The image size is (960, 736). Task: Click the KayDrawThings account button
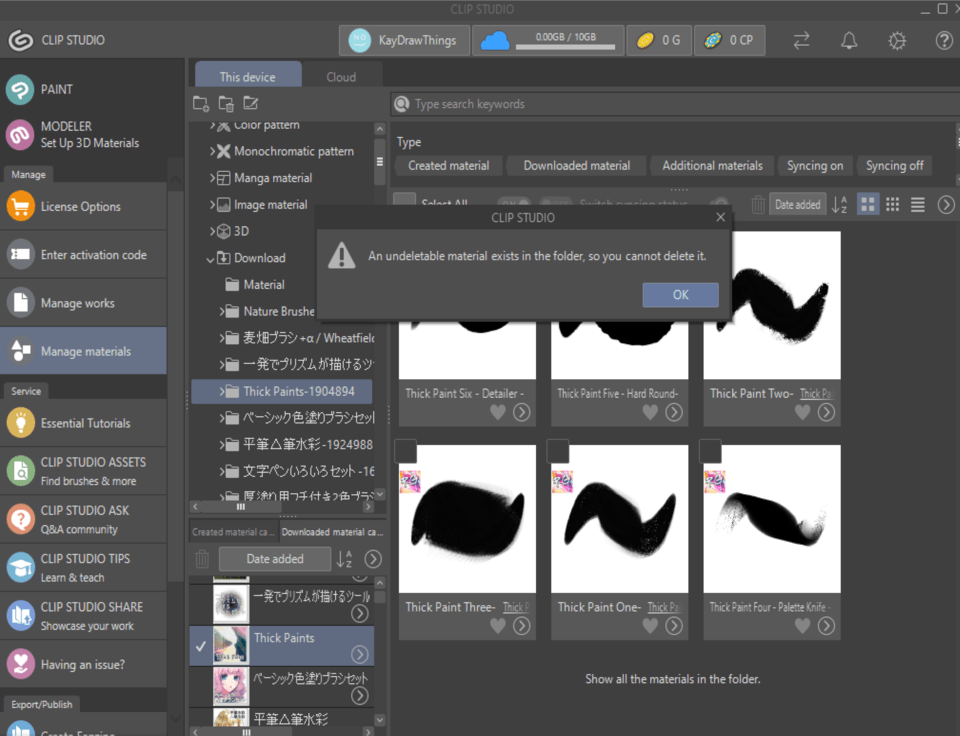404,40
